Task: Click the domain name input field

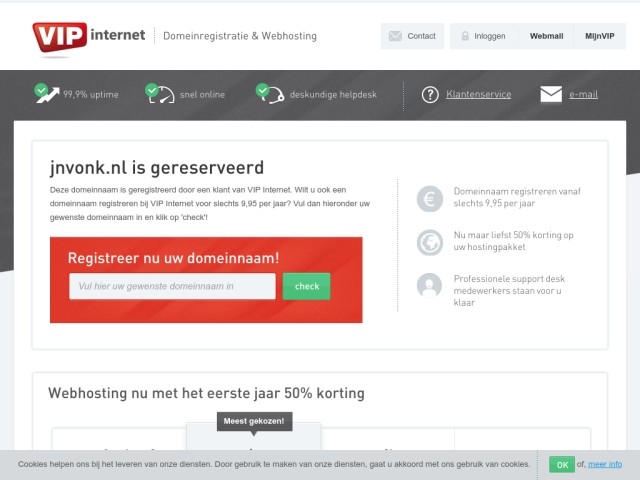Action: coord(172,286)
